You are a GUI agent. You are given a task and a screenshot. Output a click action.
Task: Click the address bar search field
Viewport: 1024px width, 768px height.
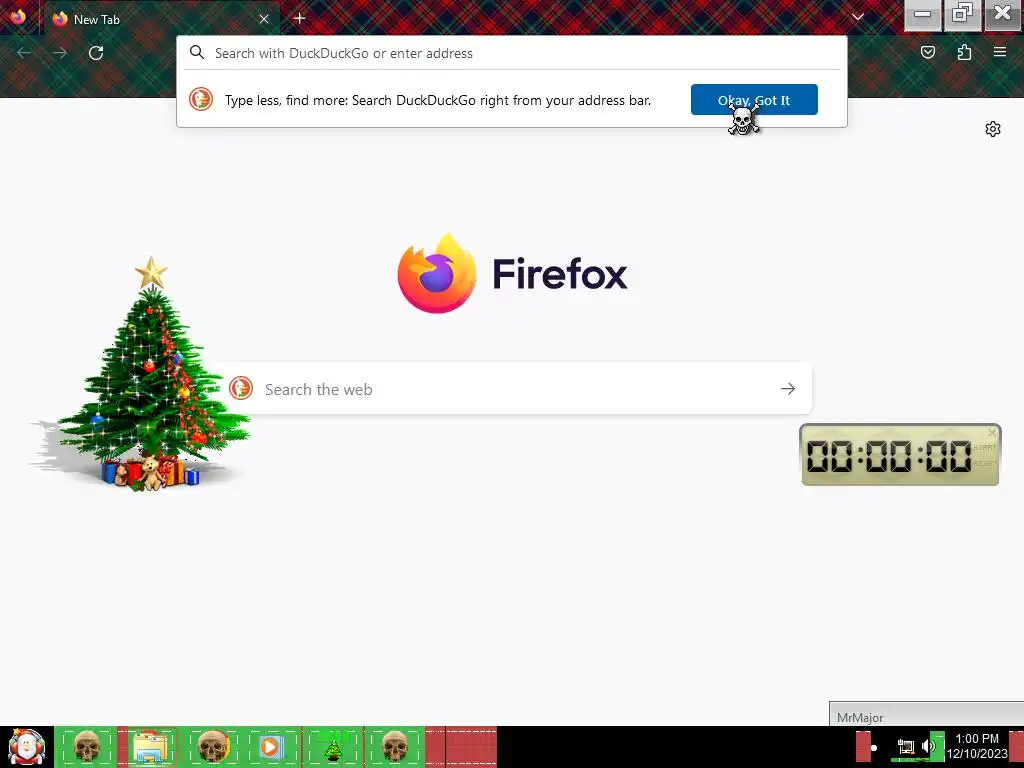(x=511, y=53)
